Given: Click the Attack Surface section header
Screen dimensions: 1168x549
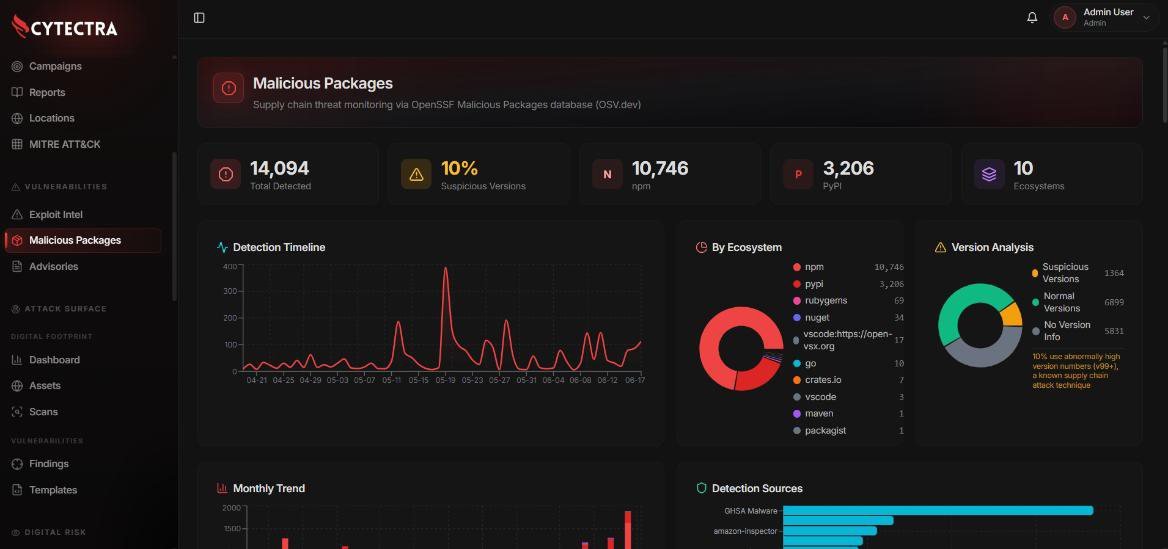Looking at the screenshot, I should pos(59,309).
